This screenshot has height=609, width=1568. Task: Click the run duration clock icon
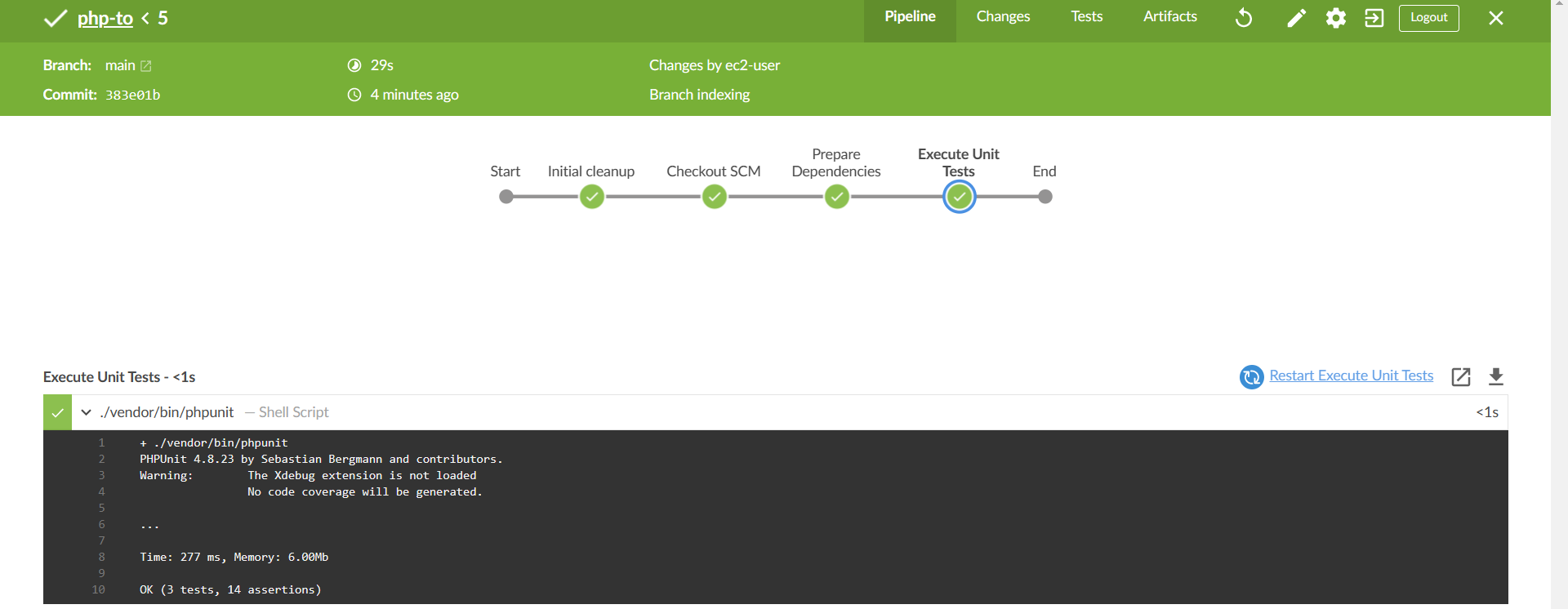(x=354, y=65)
